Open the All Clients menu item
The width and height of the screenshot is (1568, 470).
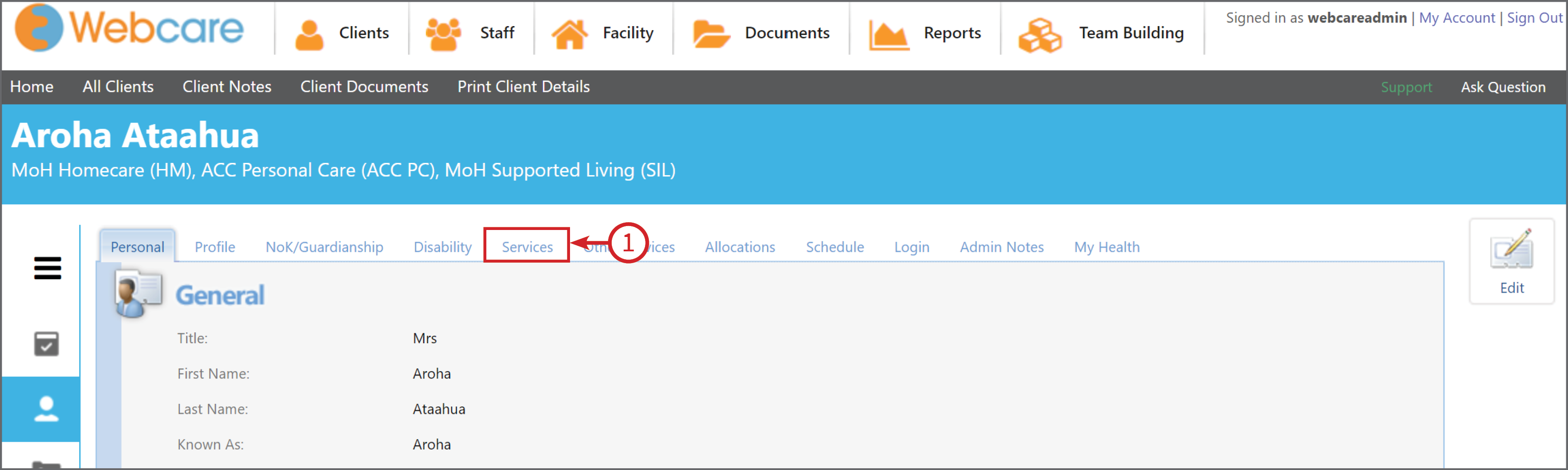[x=118, y=87]
